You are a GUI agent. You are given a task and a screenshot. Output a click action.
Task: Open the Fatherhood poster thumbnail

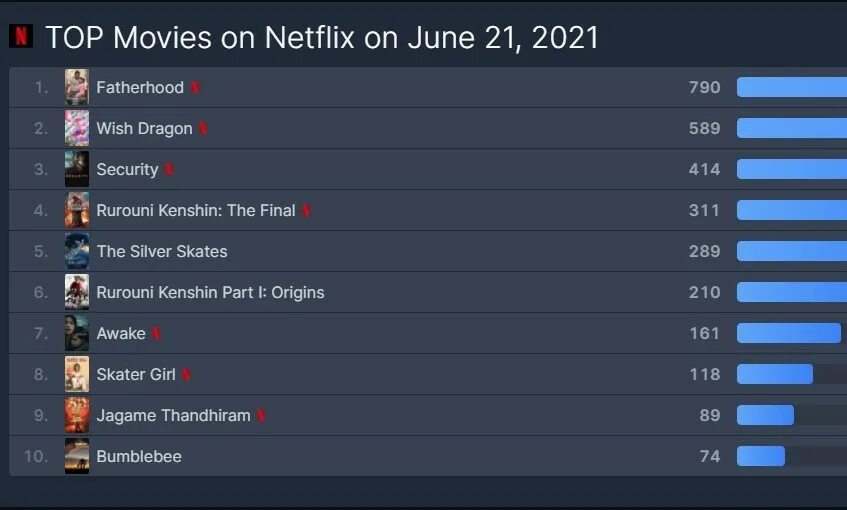point(77,88)
